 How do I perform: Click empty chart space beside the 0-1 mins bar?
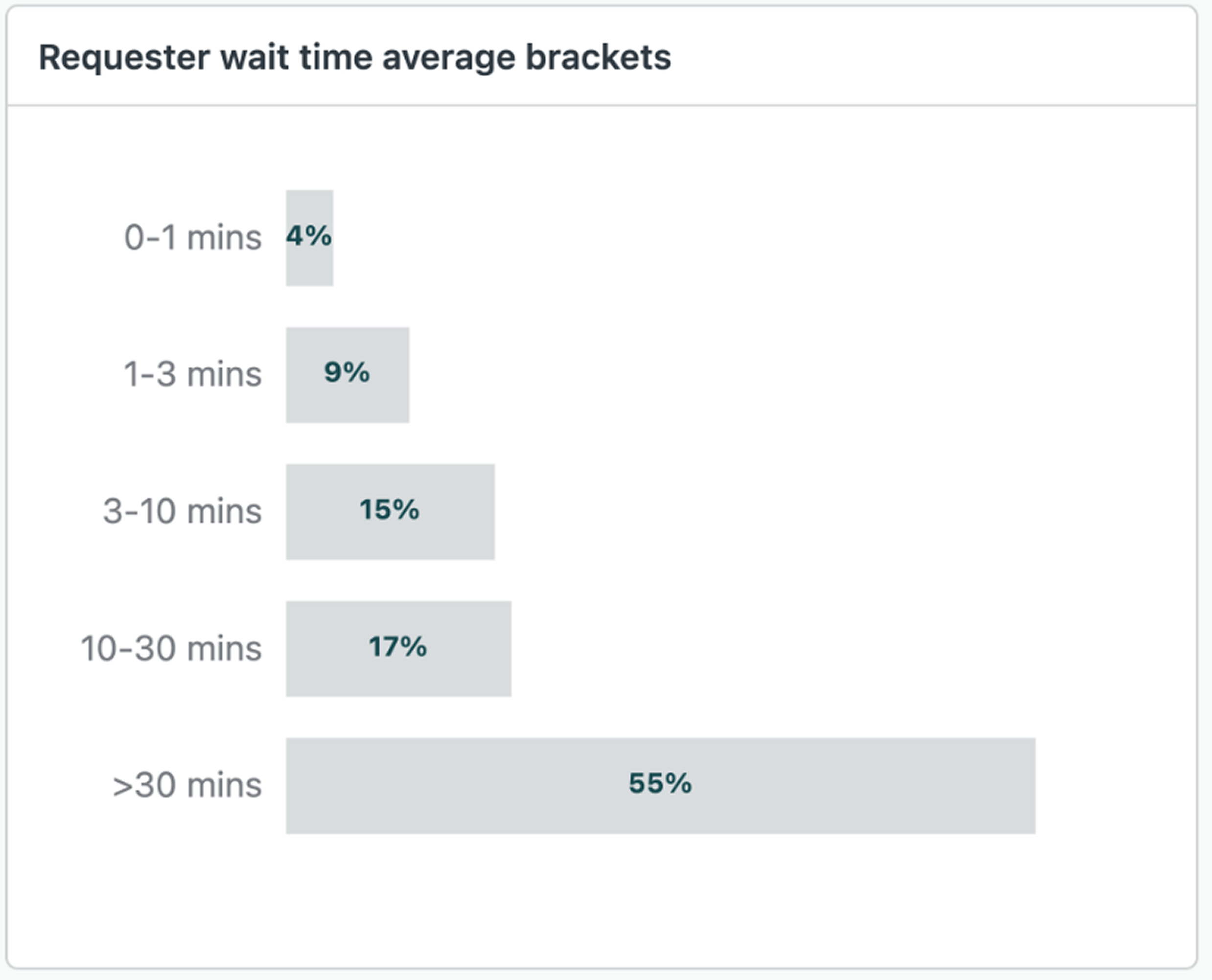click(x=678, y=238)
